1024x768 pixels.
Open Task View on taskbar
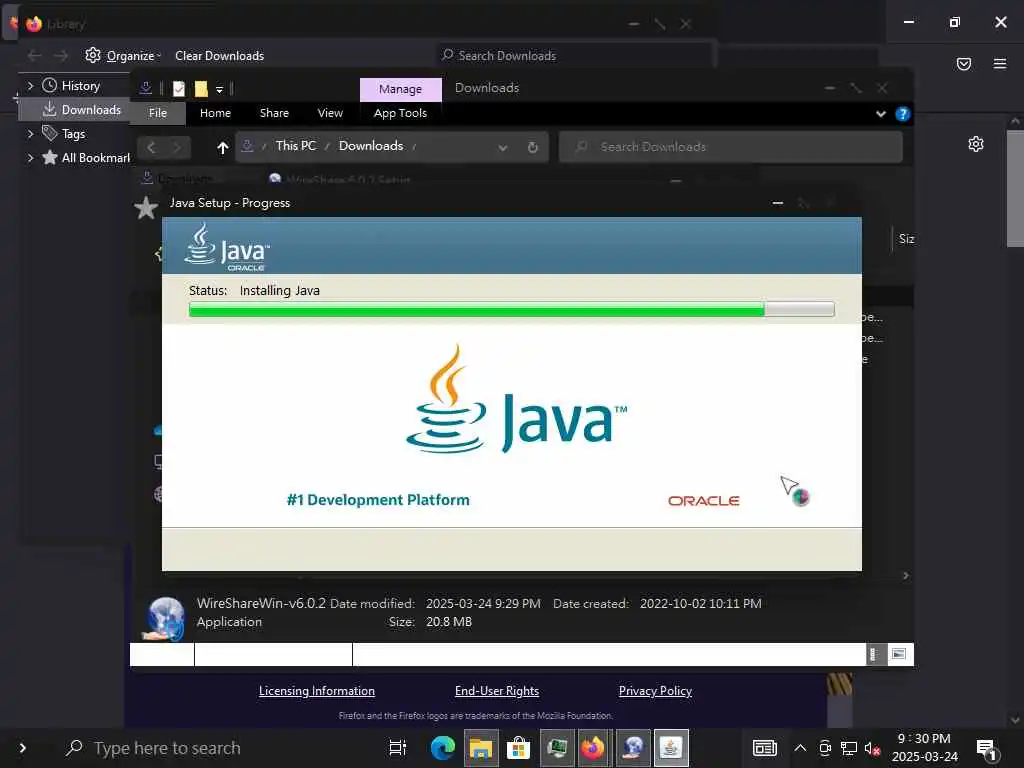click(398, 748)
